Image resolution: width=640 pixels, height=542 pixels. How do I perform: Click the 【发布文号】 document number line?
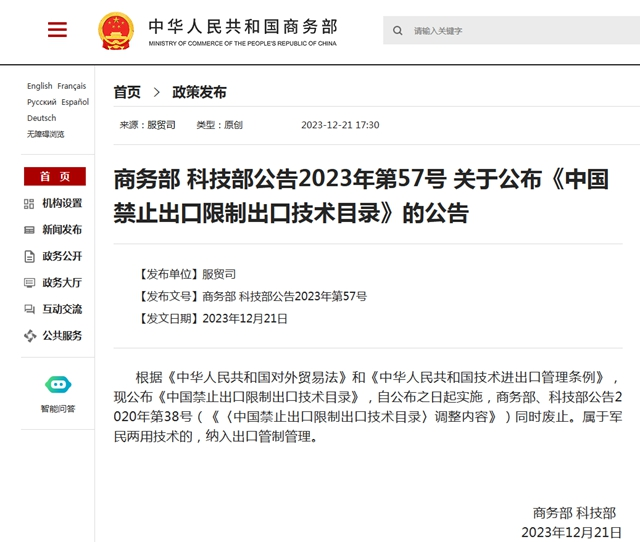pyautogui.click(x=251, y=296)
